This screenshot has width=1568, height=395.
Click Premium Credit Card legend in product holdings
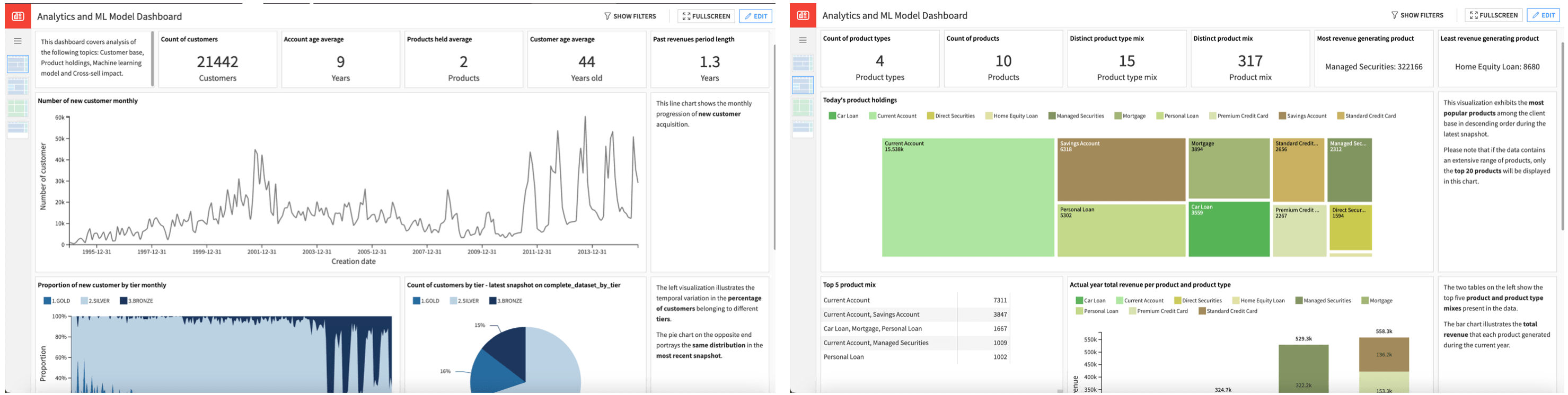point(1239,116)
